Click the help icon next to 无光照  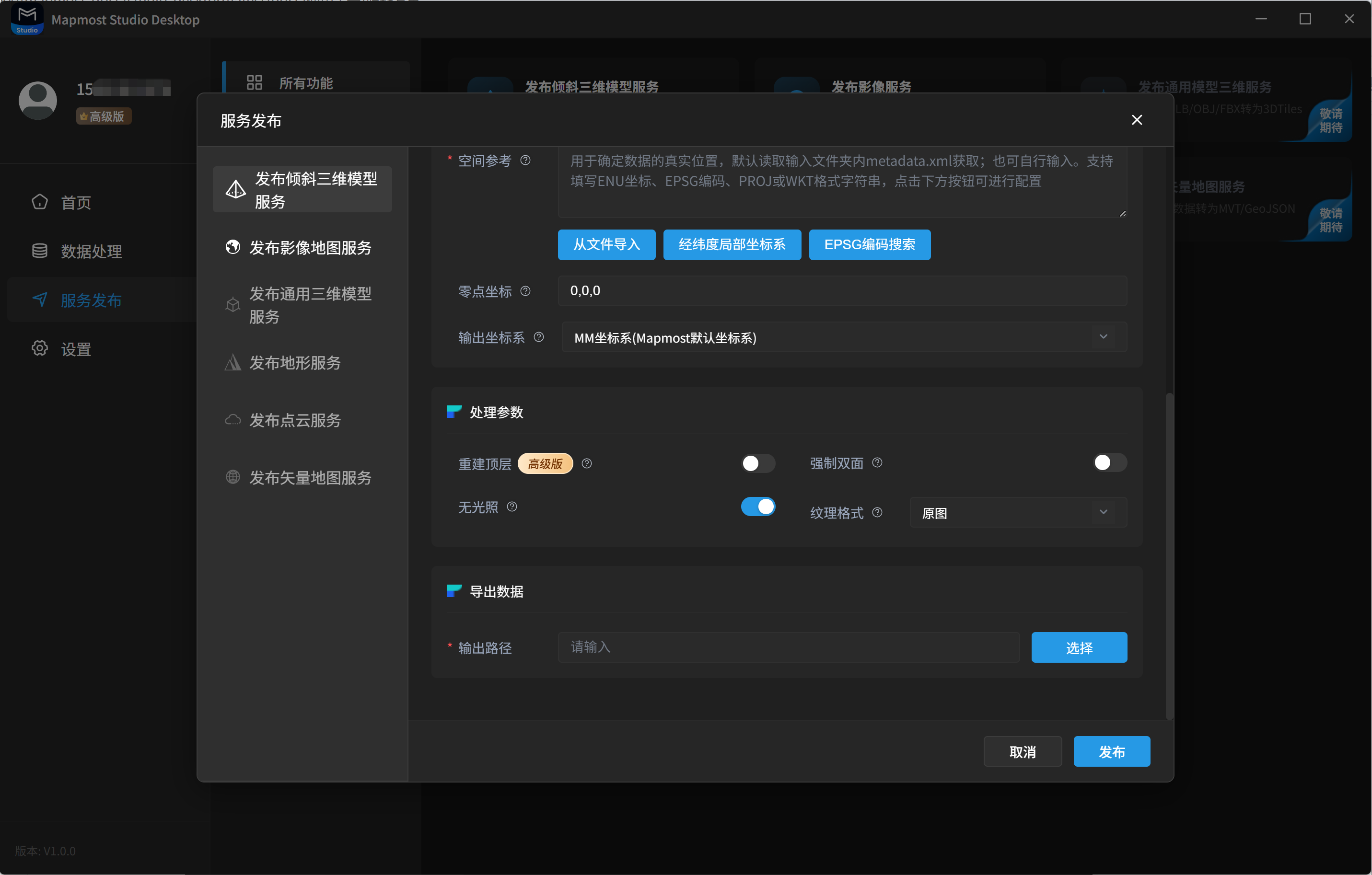click(x=512, y=507)
